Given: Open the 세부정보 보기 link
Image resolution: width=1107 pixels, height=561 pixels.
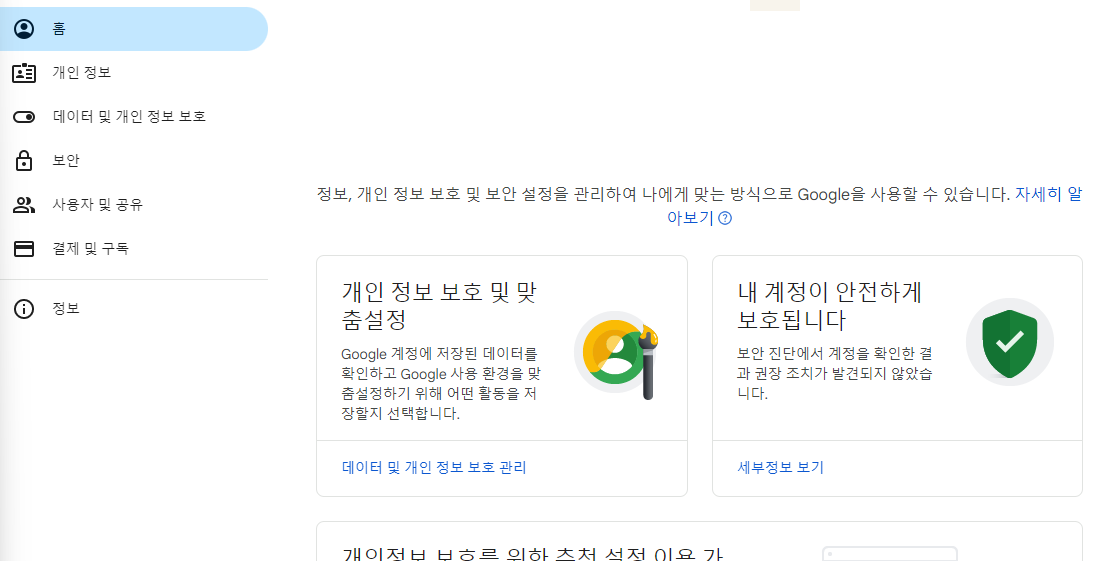Looking at the screenshot, I should coord(781,467).
